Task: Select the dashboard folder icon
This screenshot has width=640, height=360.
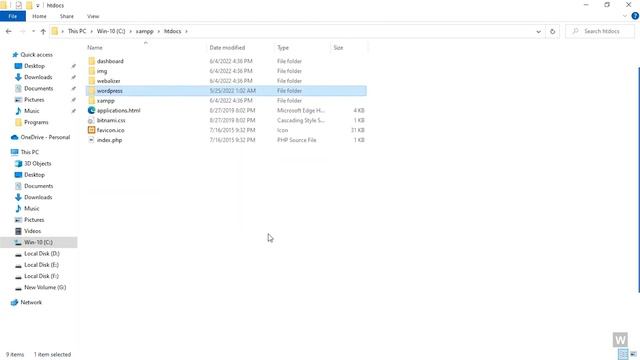Action: click(91, 61)
